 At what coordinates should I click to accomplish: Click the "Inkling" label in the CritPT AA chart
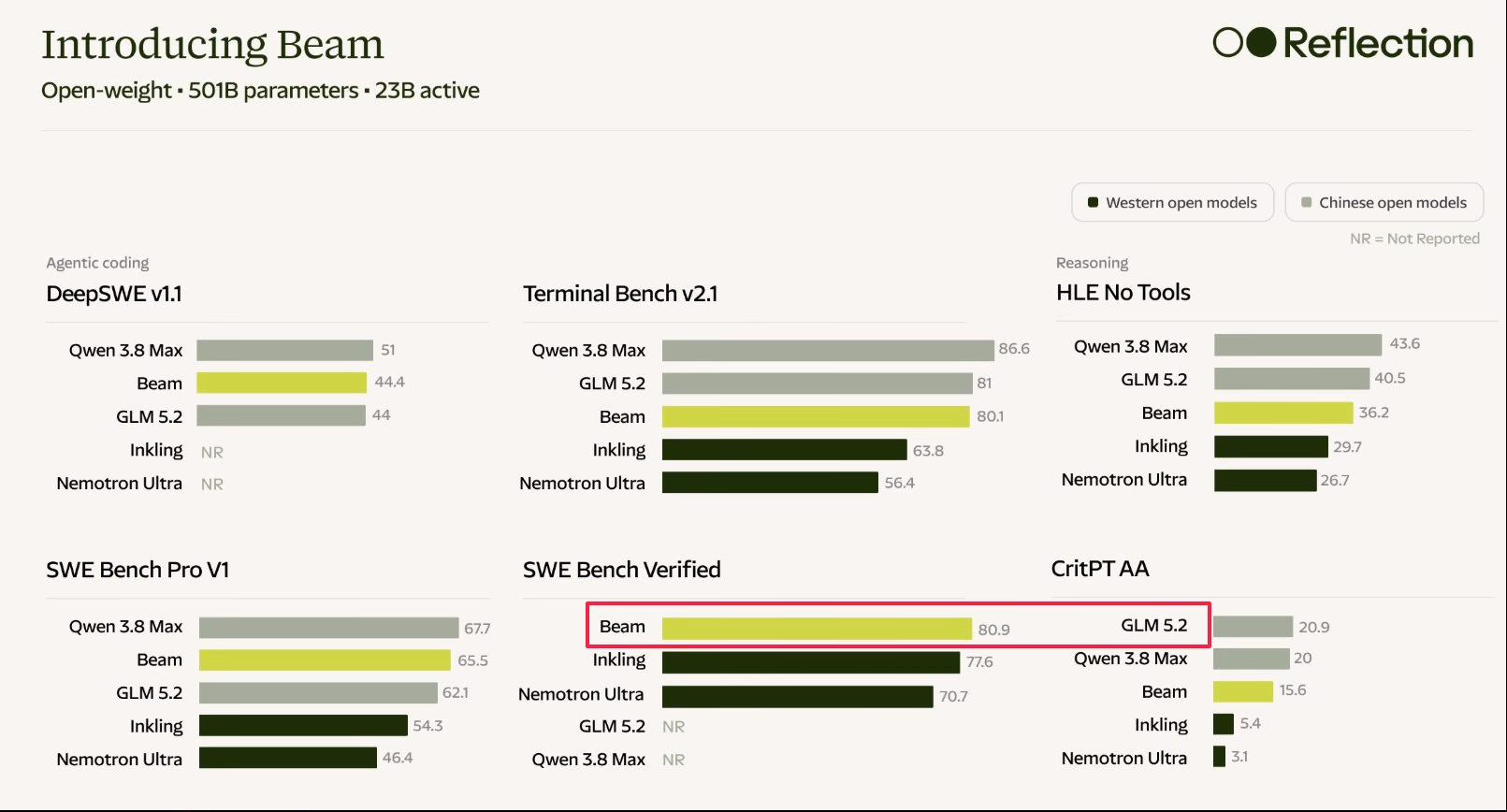(1161, 725)
